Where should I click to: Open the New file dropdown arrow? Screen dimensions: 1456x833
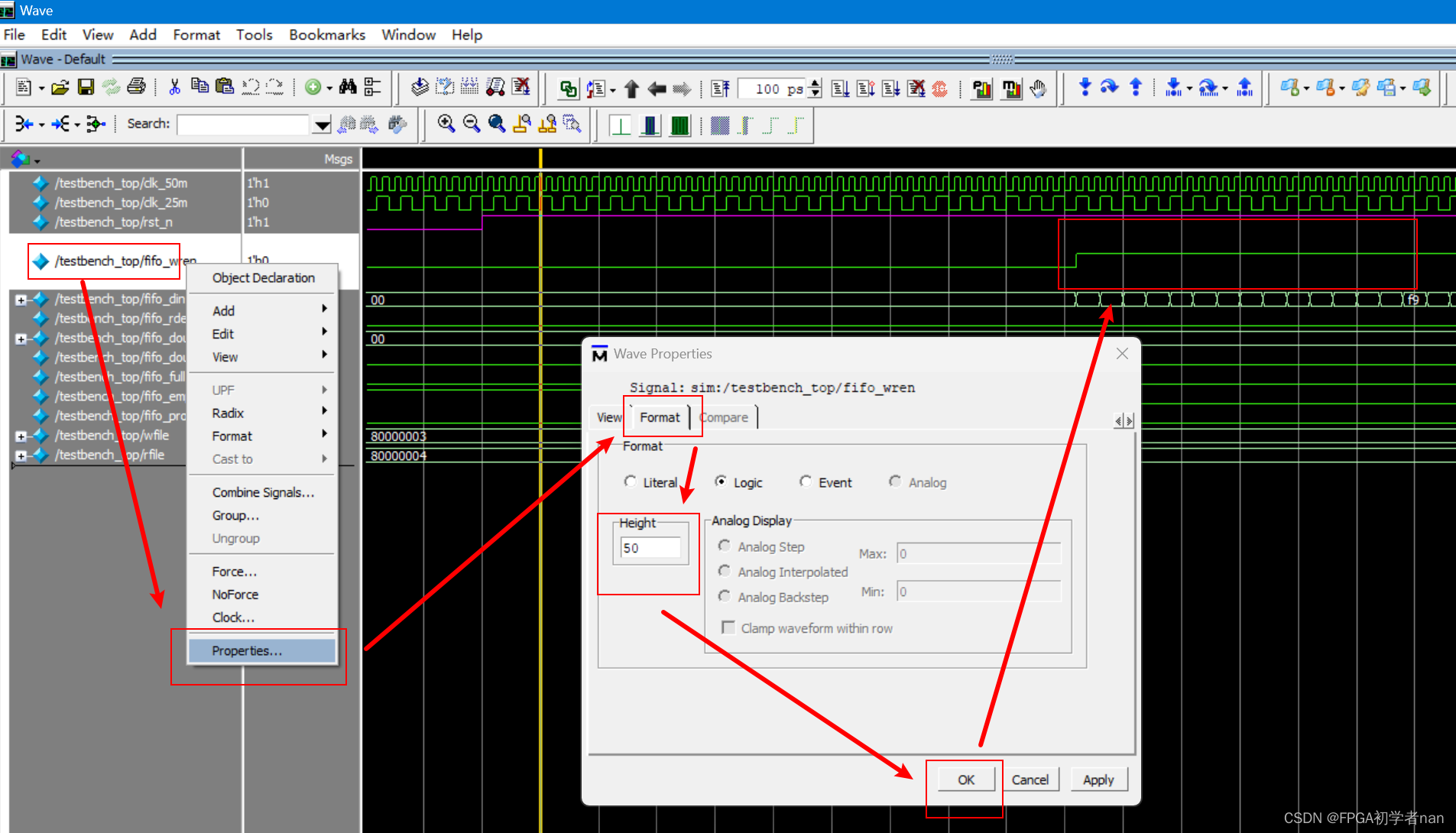(x=41, y=89)
